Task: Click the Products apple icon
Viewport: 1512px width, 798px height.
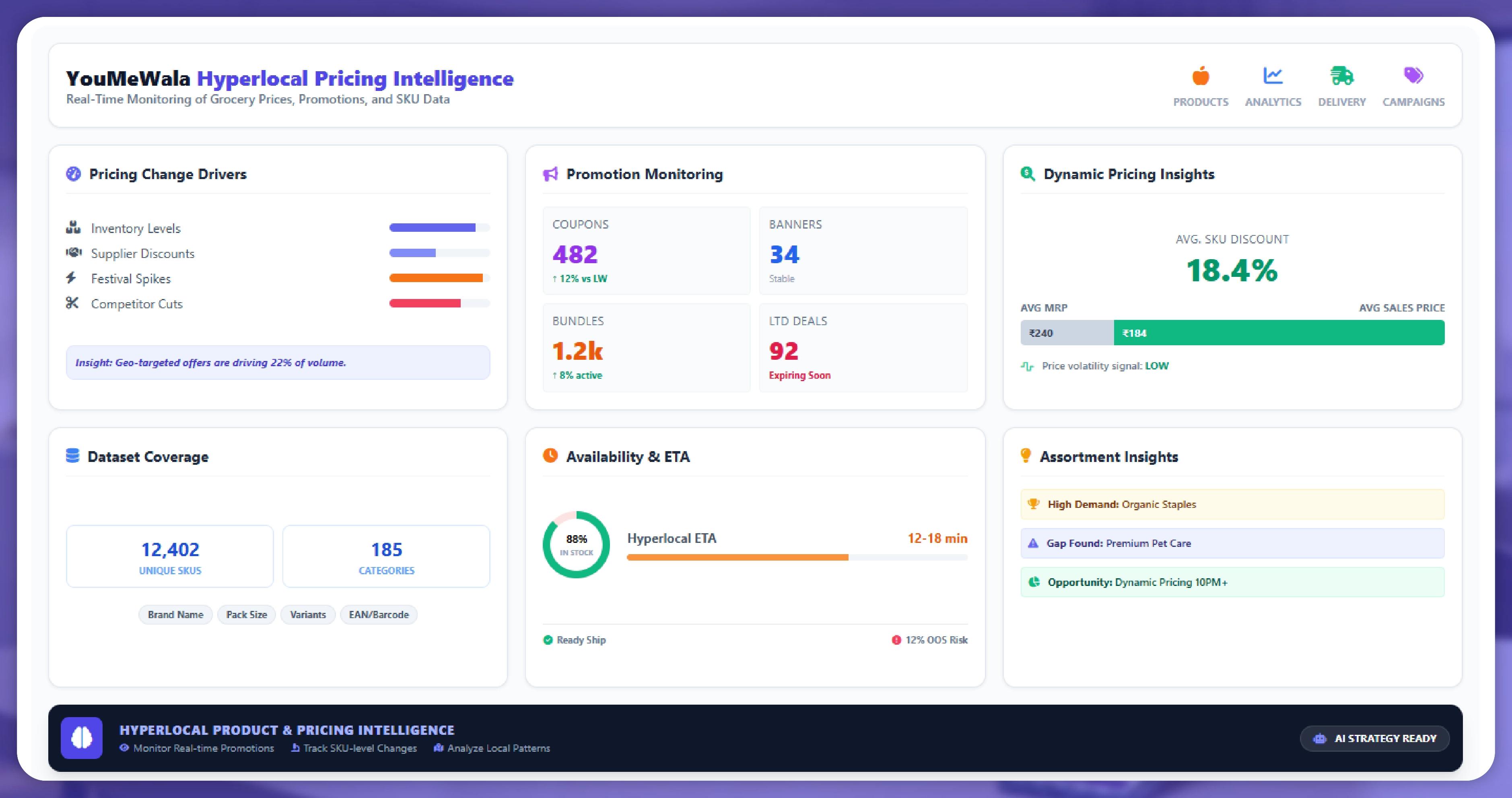Action: pyautogui.click(x=1200, y=76)
